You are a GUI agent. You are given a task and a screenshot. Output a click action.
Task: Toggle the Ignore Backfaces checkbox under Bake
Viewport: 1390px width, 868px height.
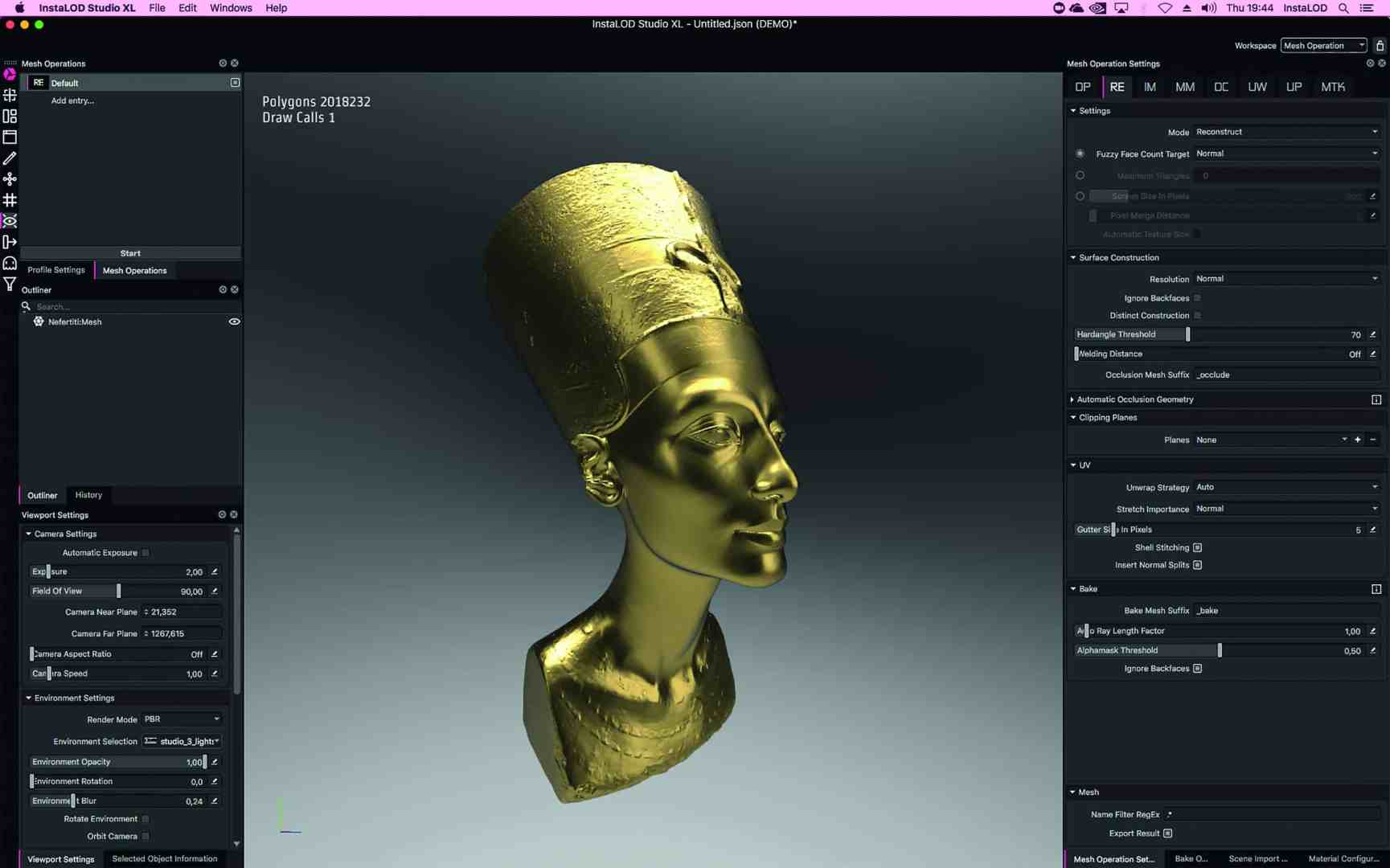[x=1197, y=668]
